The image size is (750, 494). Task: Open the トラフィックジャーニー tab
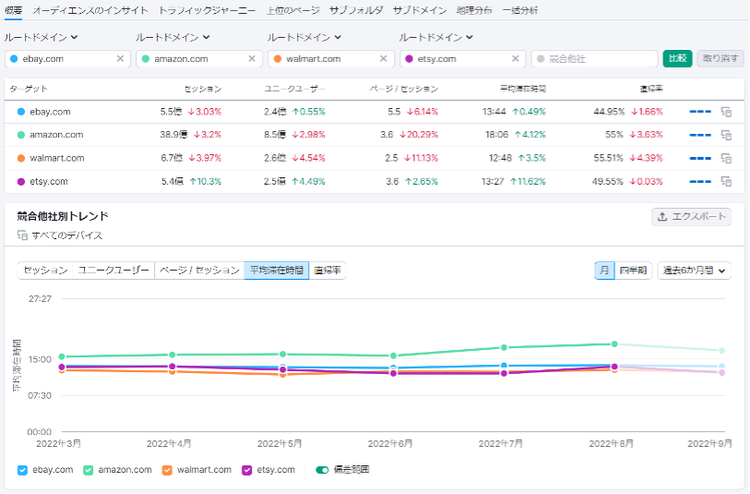point(207,10)
